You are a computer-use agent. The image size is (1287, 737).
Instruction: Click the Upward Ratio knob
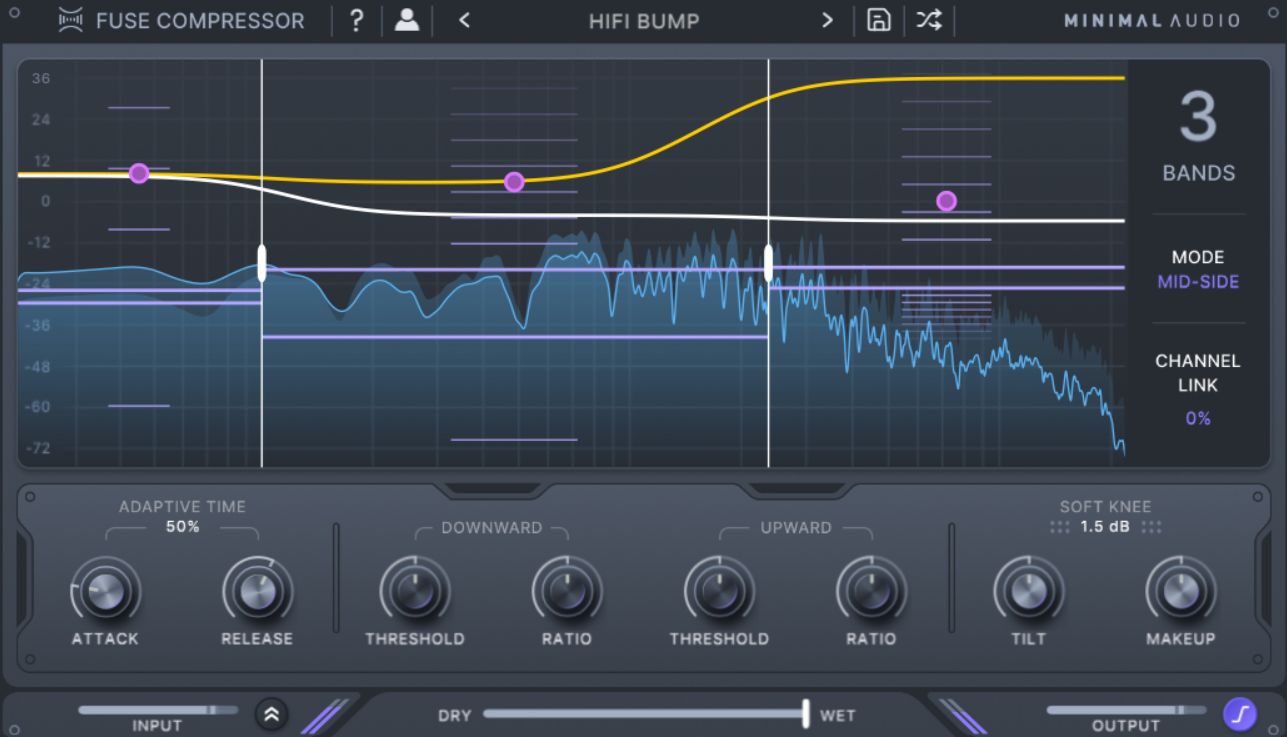tap(871, 591)
